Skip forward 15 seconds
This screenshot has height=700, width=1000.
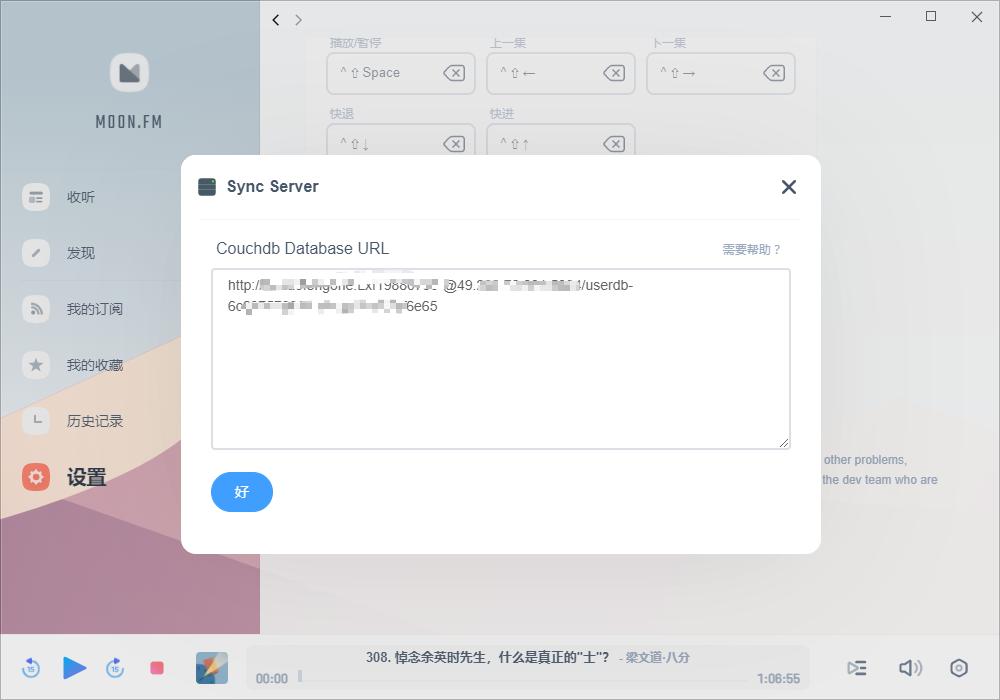click(x=115, y=668)
